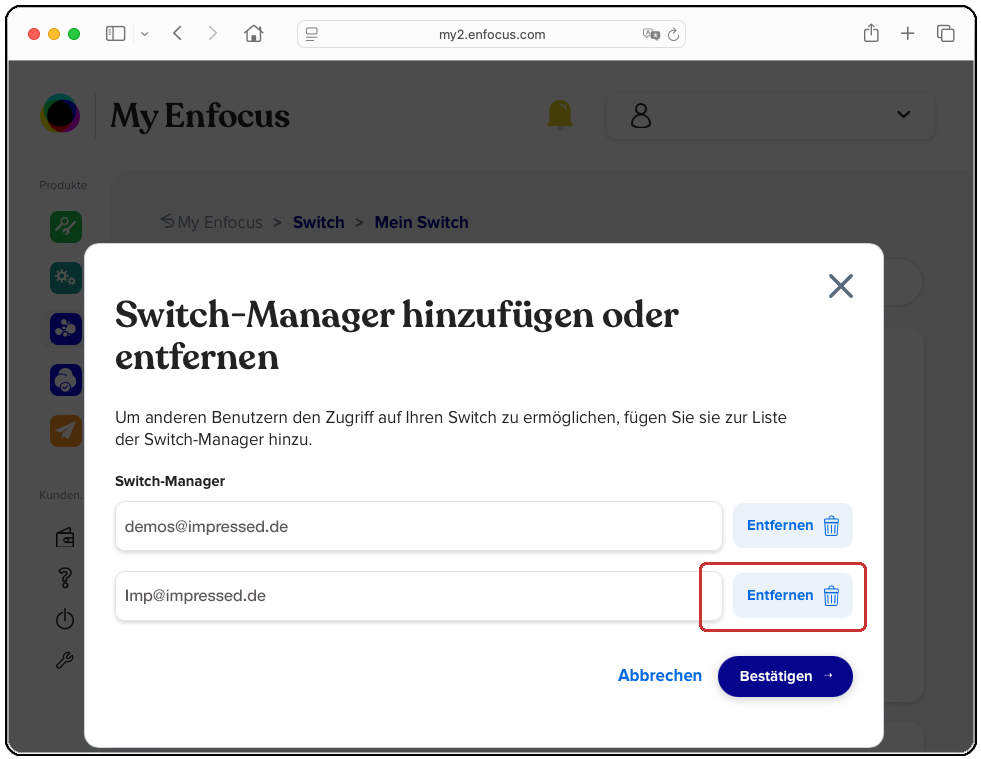This screenshot has width=981, height=759.
Task: Click the Bestätigen button
Action: (785, 676)
